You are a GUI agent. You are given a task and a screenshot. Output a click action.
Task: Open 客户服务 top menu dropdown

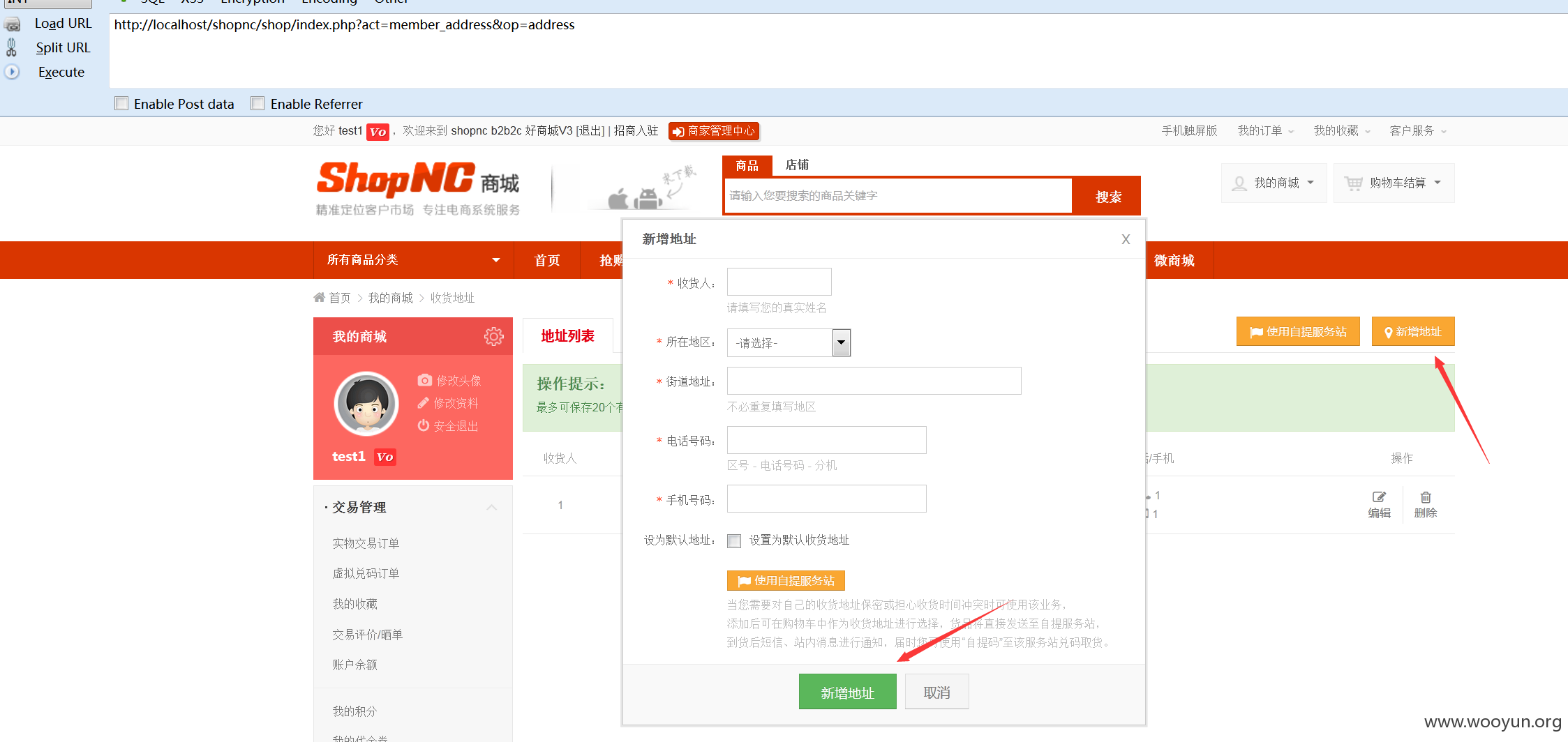1418,131
